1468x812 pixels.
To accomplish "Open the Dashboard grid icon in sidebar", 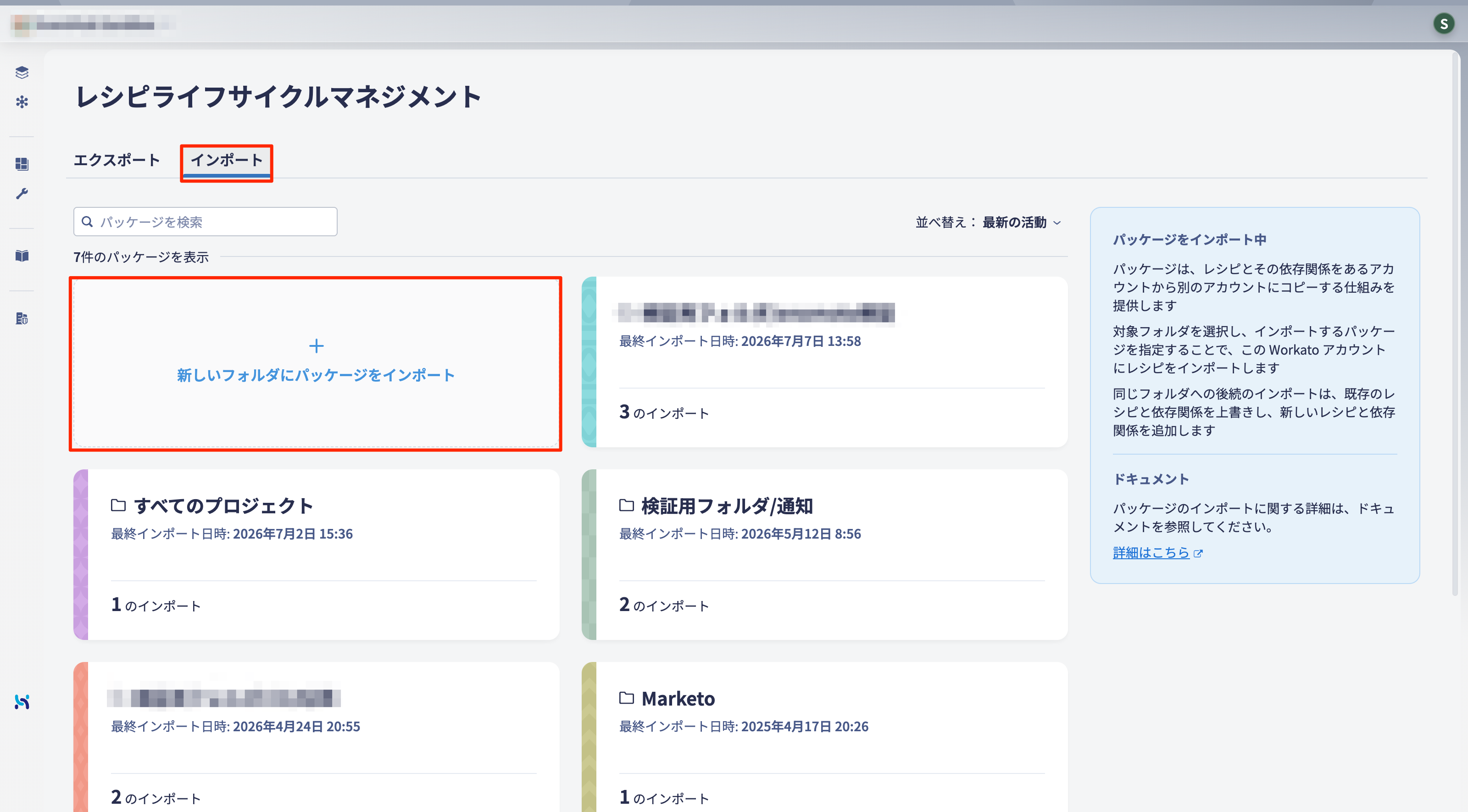I will 22,164.
